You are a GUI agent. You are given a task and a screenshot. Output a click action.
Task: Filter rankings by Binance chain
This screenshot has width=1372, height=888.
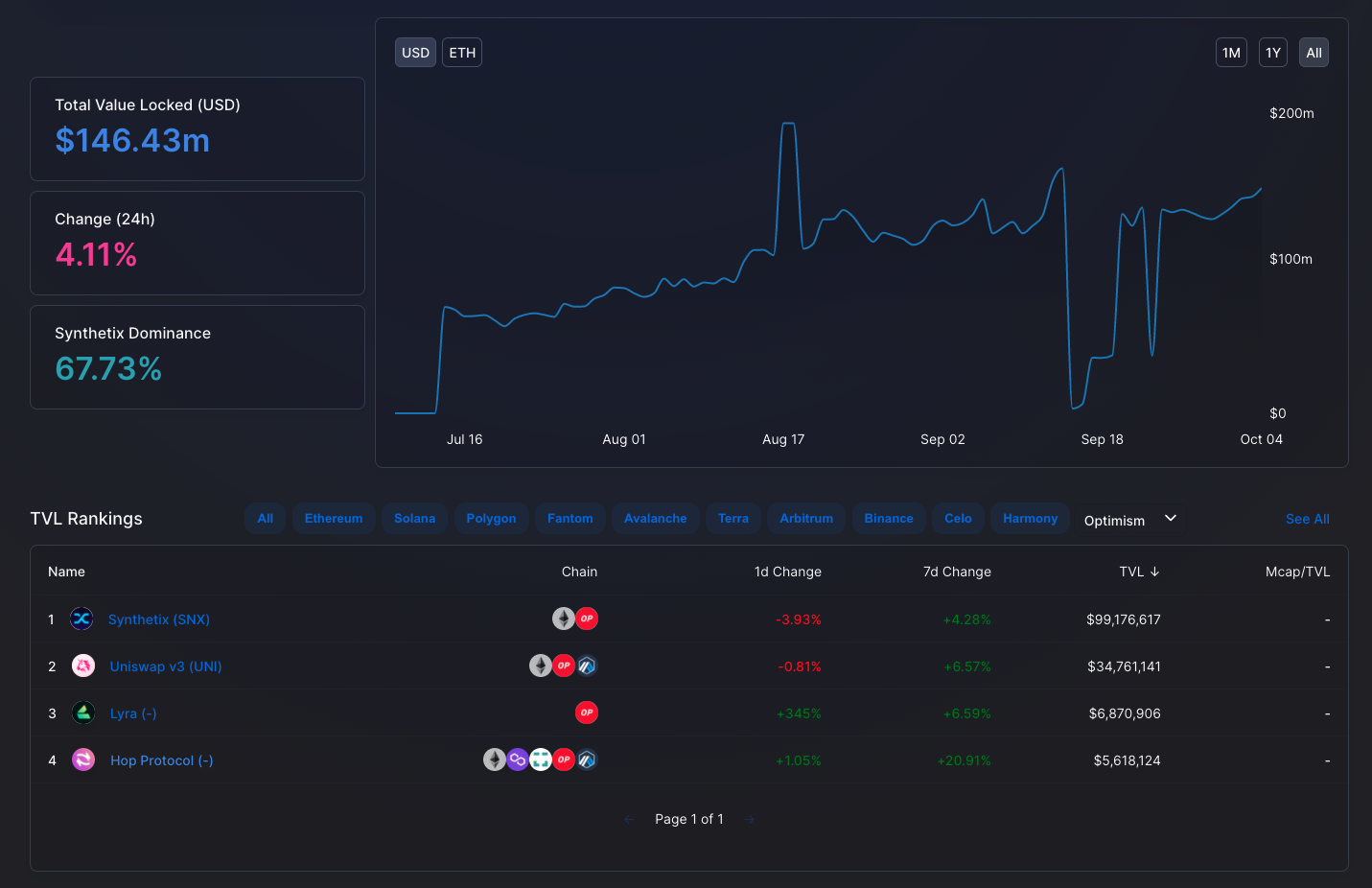pos(889,518)
